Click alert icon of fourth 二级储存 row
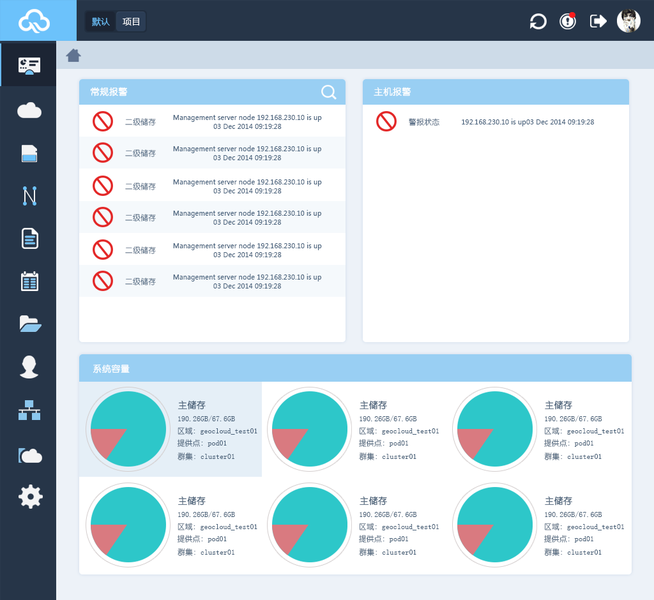Viewport: 654px width, 600px height. (x=103, y=217)
